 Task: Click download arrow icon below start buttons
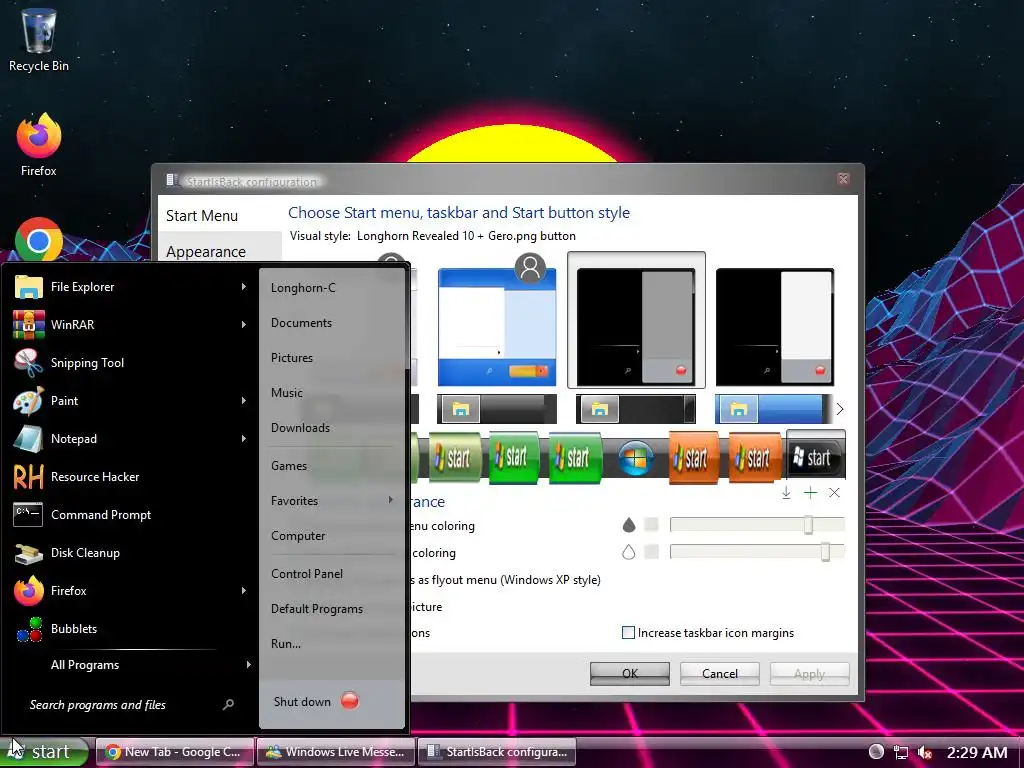click(x=786, y=493)
